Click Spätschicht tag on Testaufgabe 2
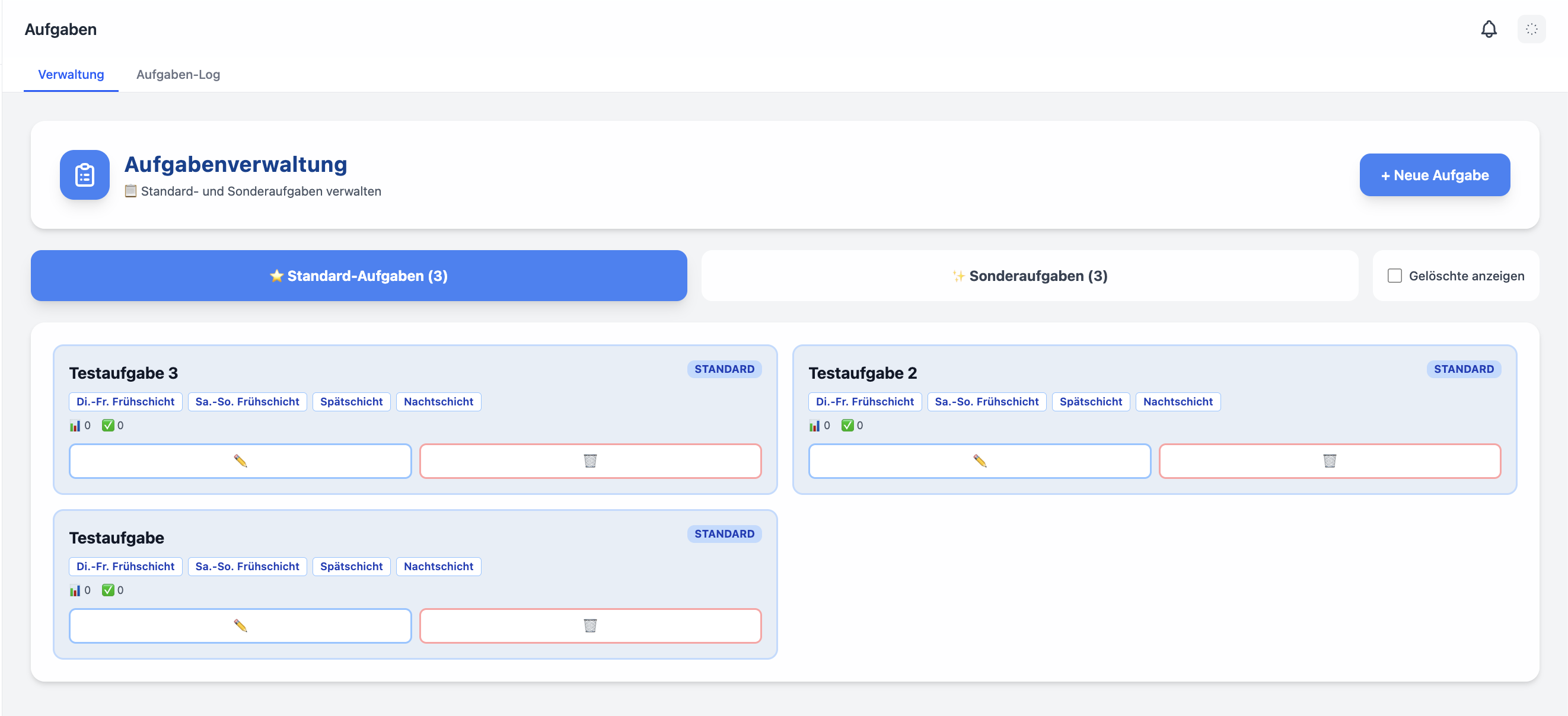The width and height of the screenshot is (1568, 716). [x=1090, y=401]
